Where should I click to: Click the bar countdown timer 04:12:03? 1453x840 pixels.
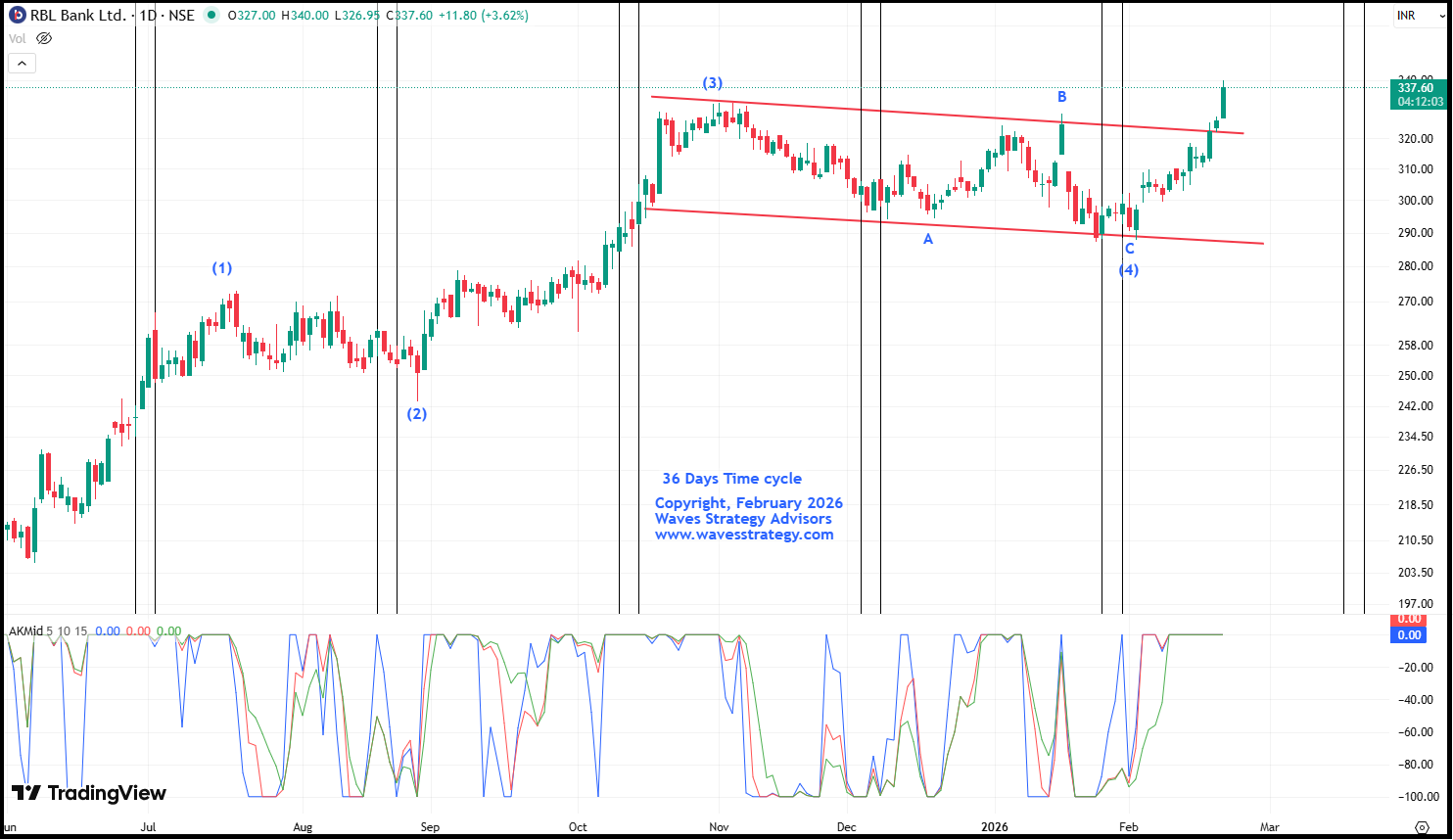(x=1420, y=102)
